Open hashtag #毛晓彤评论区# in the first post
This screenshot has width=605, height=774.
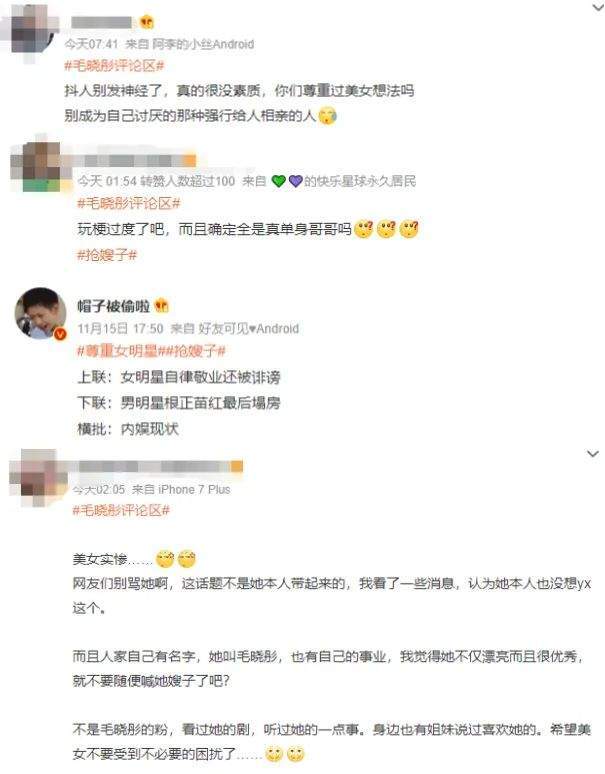(x=114, y=66)
